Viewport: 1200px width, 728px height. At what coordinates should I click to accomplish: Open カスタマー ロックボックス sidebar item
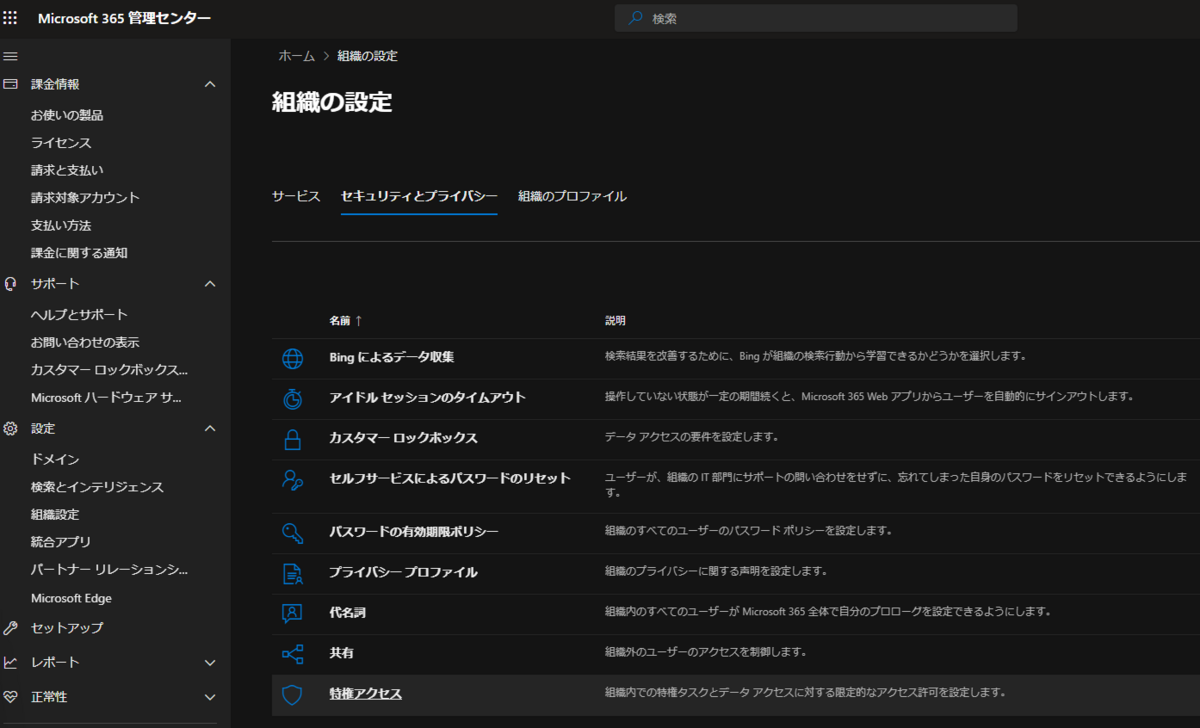(x=109, y=370)
